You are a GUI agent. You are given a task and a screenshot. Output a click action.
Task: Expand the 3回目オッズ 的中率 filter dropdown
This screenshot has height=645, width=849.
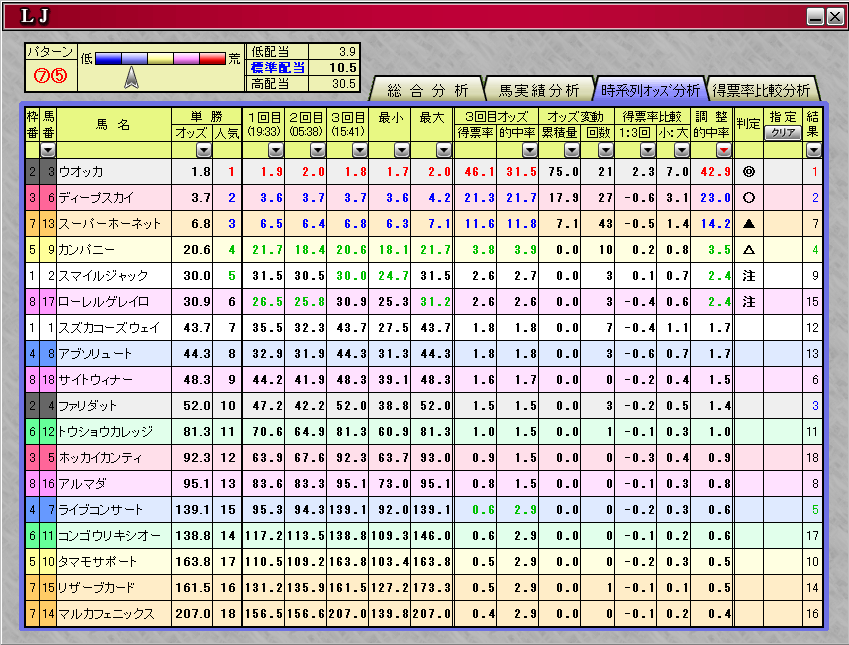click(x=530, y=150)
